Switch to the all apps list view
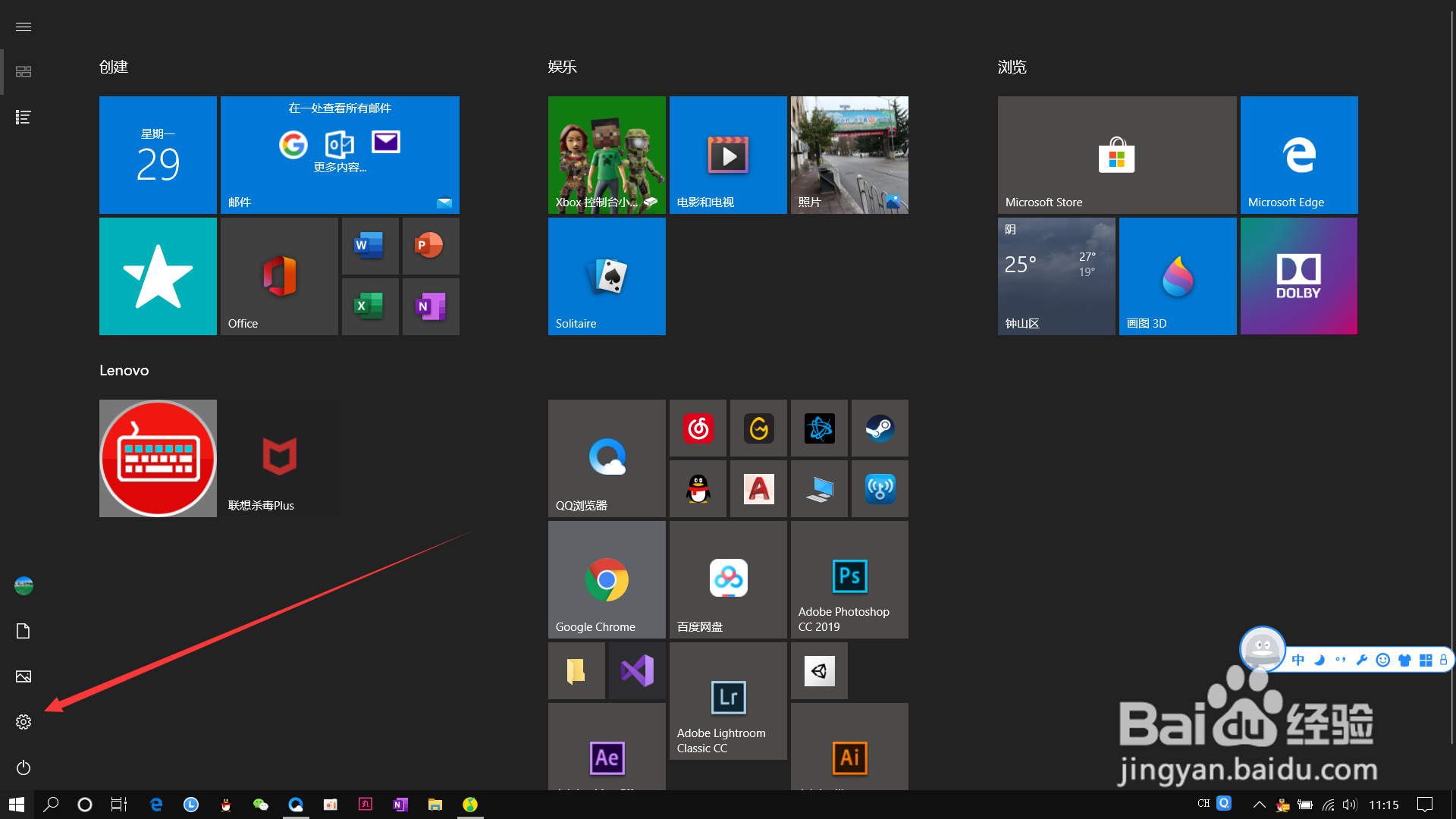Viewport: 1456px width, 819px height. (24, 117)
